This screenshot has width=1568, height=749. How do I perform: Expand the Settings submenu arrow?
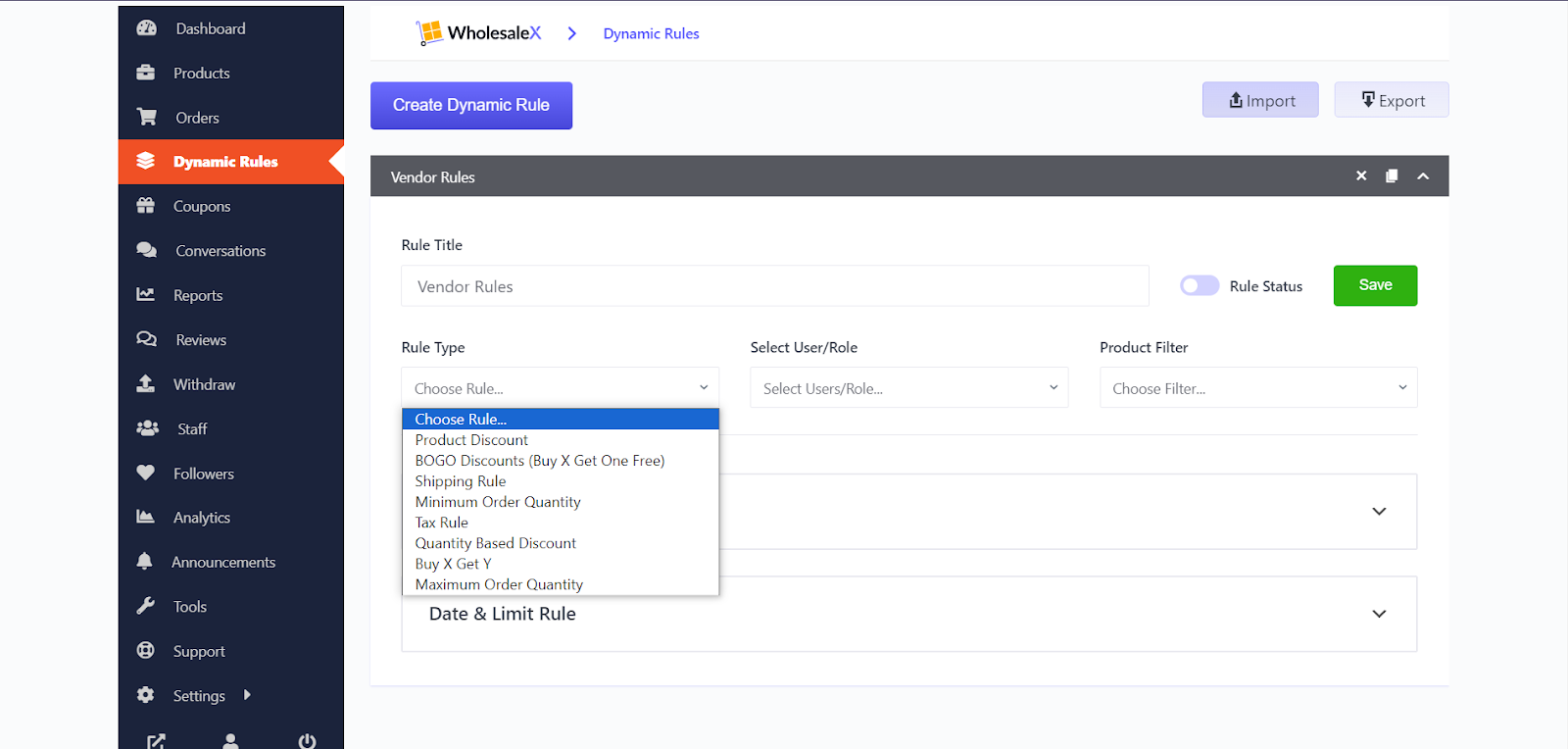point(247,694)
